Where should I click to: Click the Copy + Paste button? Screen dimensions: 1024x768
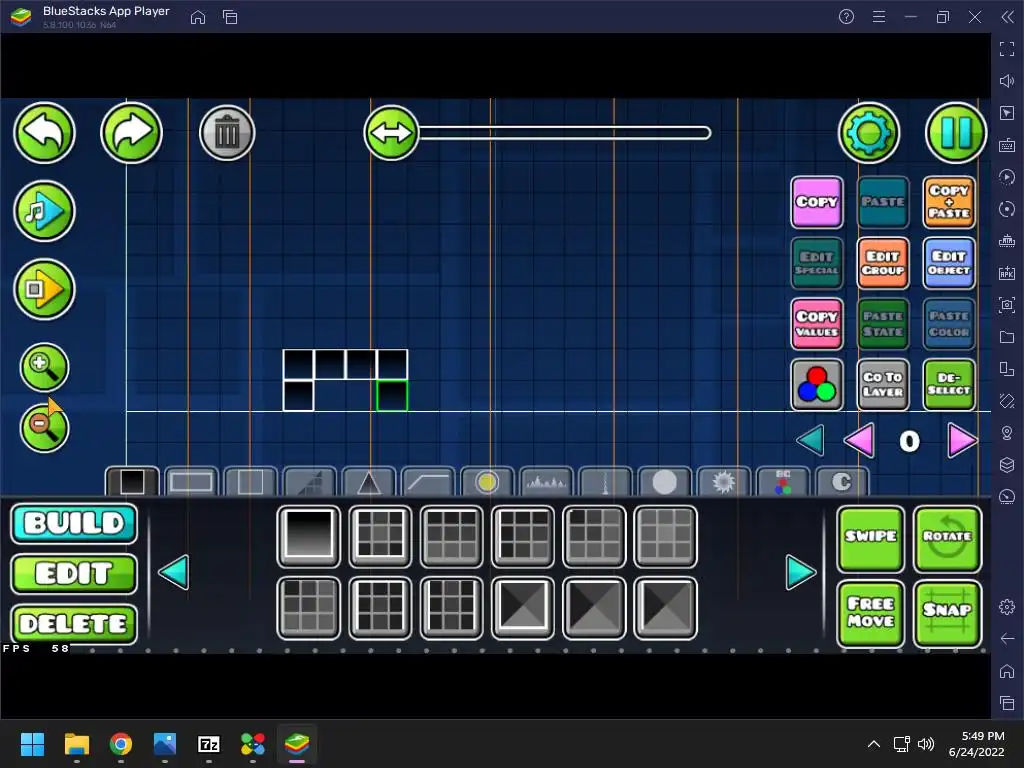point(949,202)
